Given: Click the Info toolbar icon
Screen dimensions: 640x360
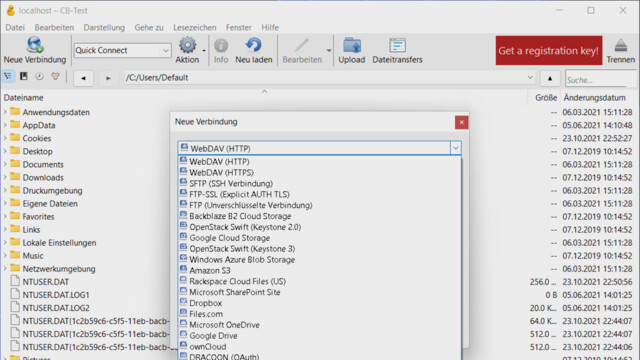Looking at the screenshot, I should (x=221, y=45).
